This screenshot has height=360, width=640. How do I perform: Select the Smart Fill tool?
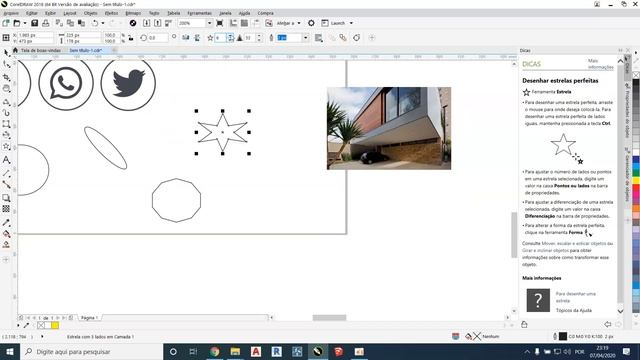(7, 244)
